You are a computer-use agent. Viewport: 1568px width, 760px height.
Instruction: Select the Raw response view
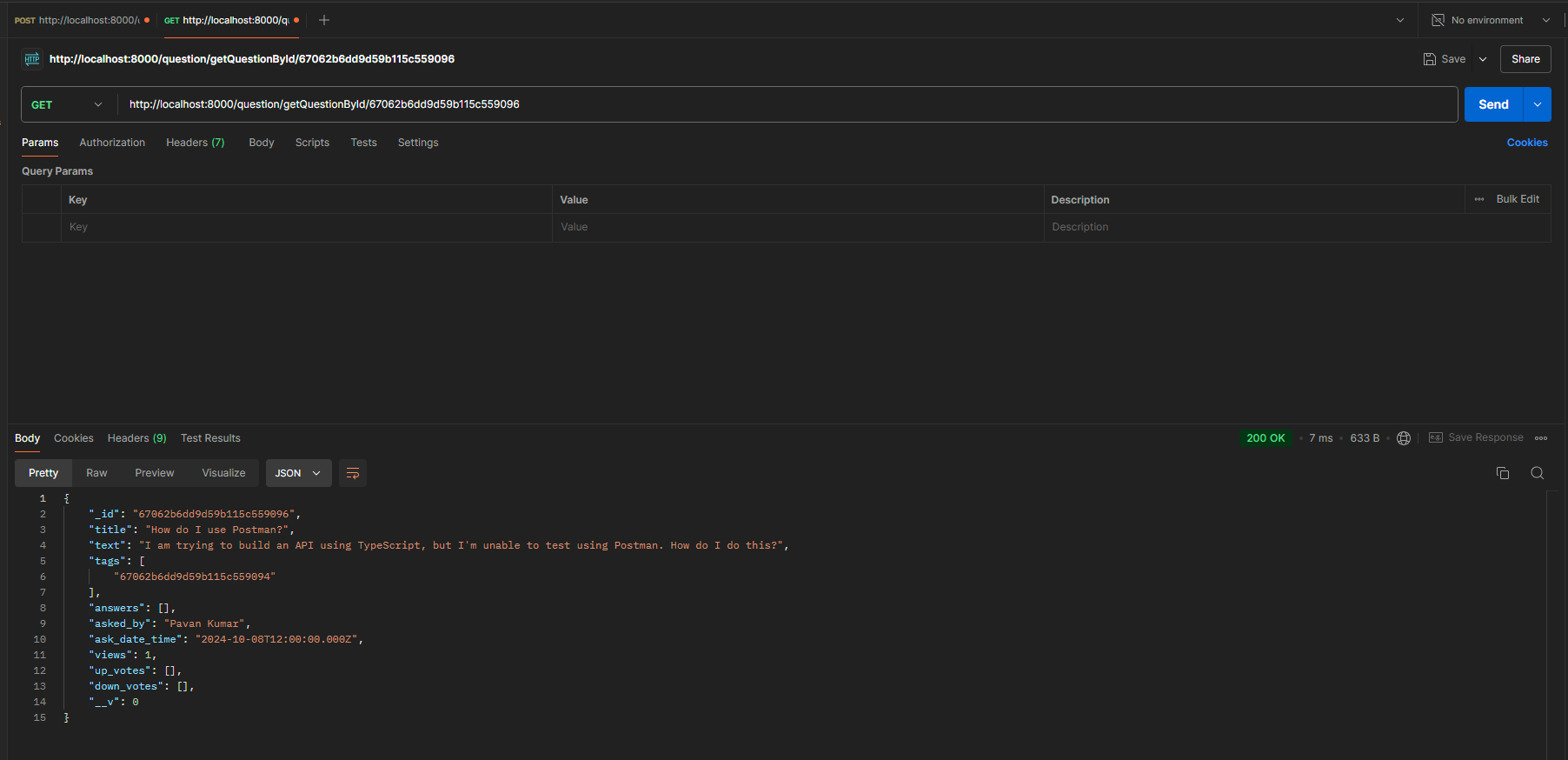(96, 473)
